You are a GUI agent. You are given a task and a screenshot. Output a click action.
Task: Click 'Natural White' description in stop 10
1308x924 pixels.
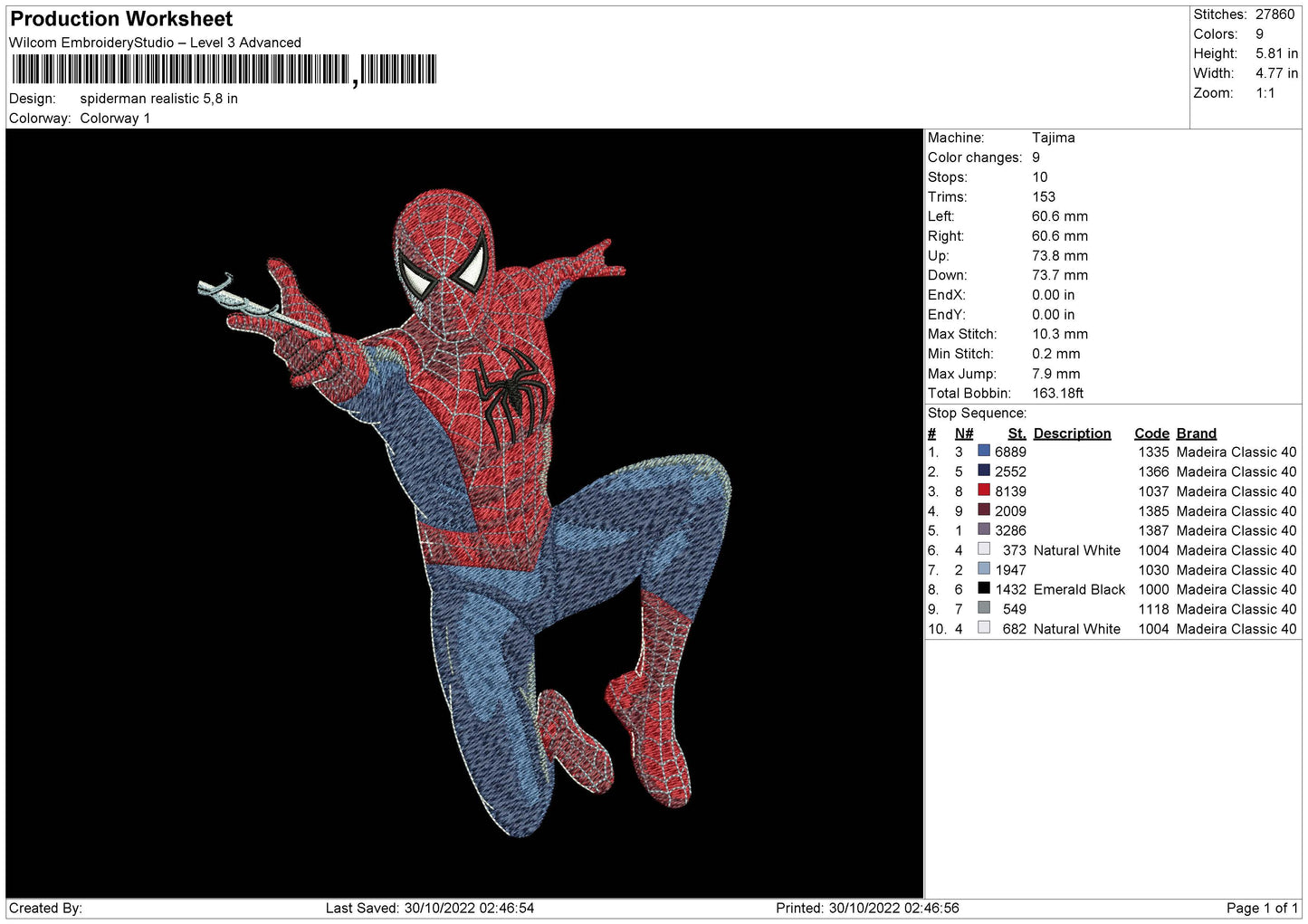1077,629
